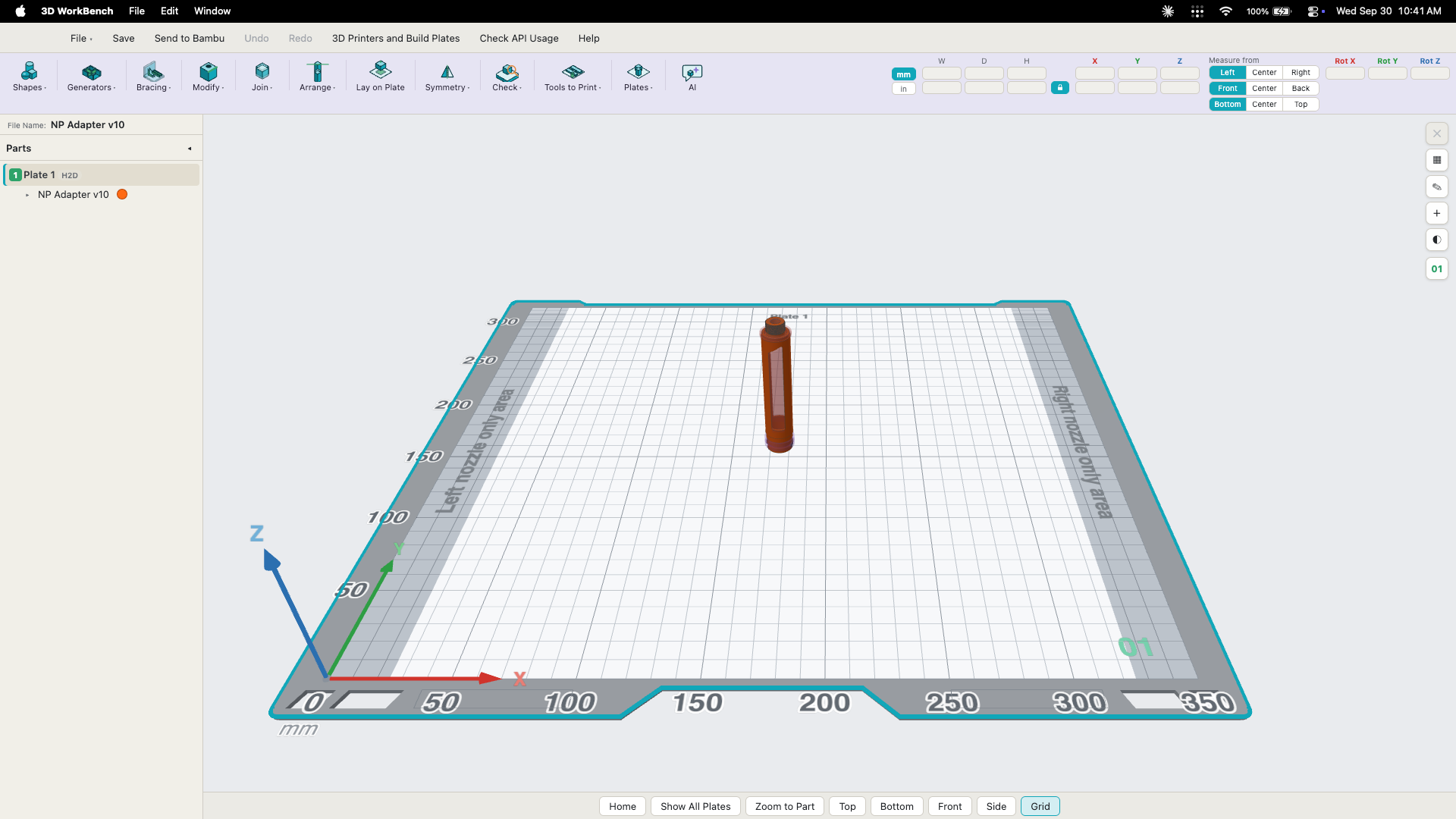Click the File Name field NP Adapter v10

click(x=88, y=125)
